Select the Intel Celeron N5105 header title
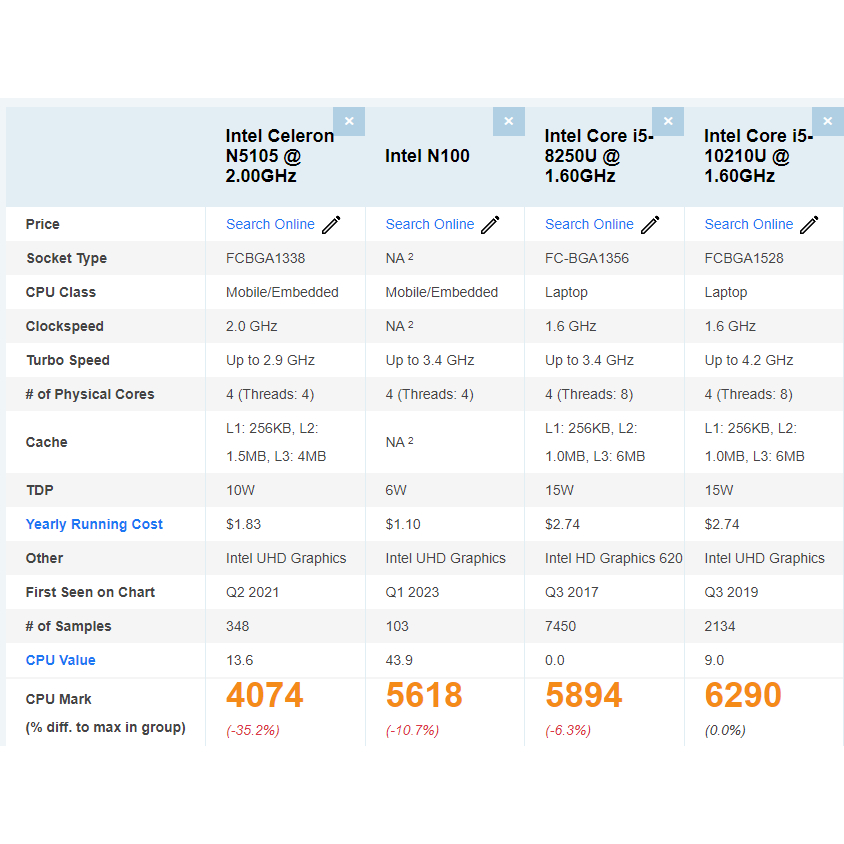844x844 pixels. (280, 156)
